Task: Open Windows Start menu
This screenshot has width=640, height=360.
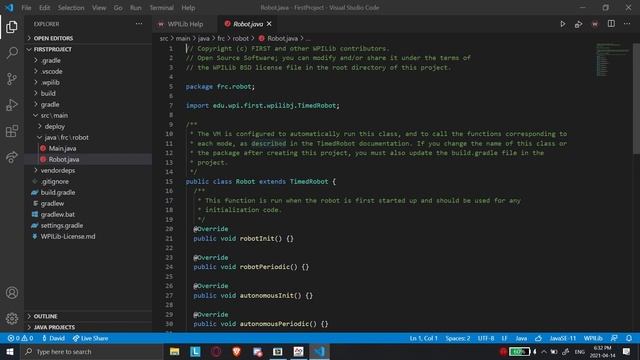Action: 10,351
